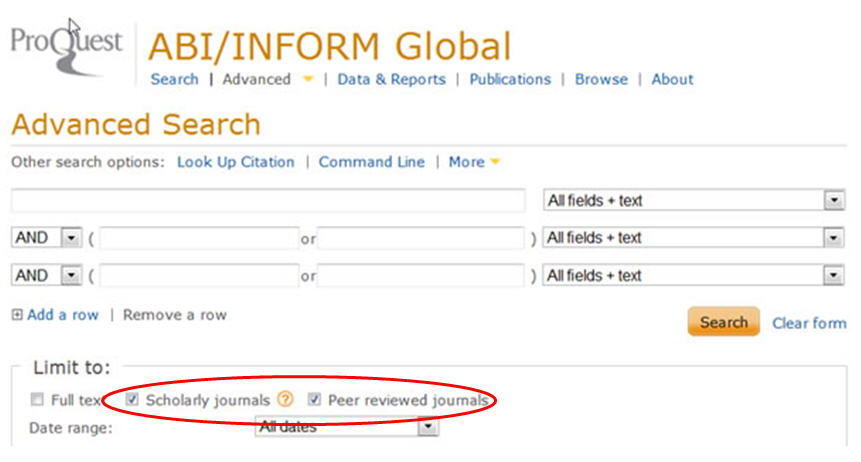Click the Date range: label
861x462 pixels.
(x=71, y=428)
